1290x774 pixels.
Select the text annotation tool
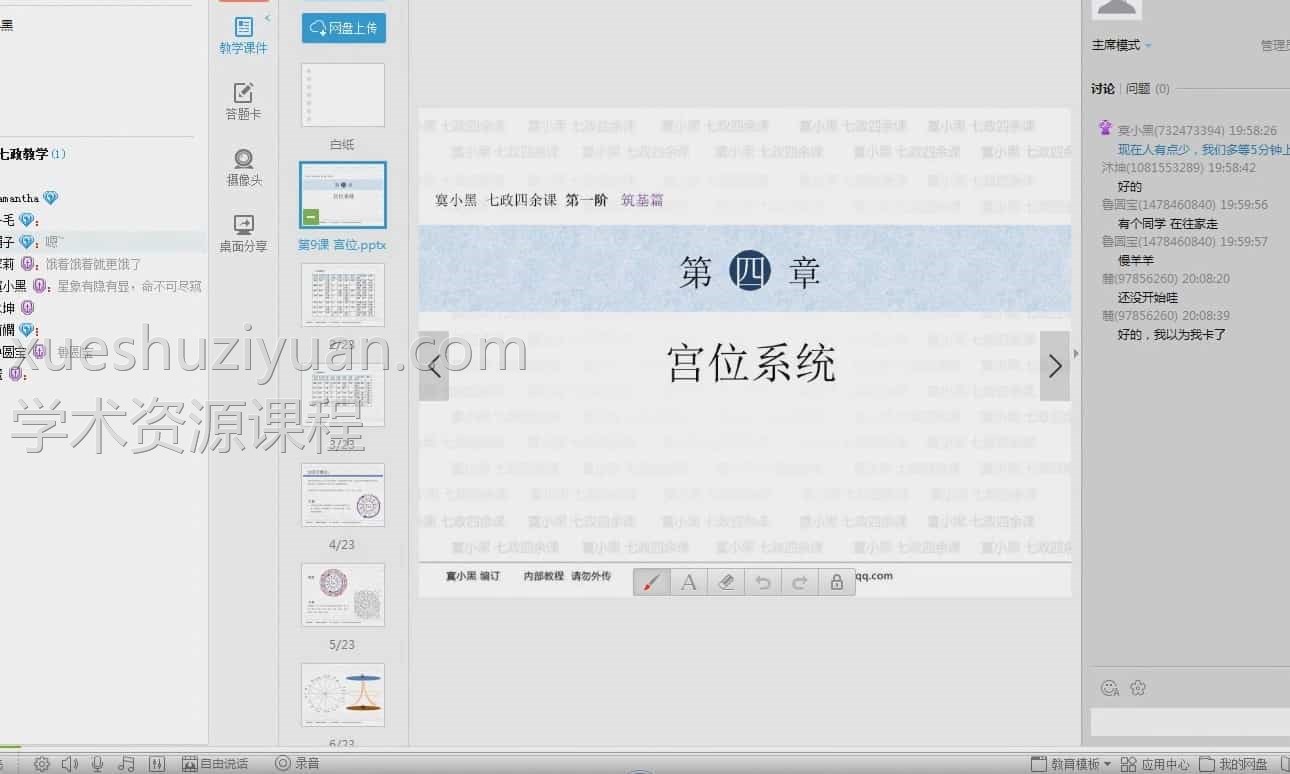click(688, 581)
